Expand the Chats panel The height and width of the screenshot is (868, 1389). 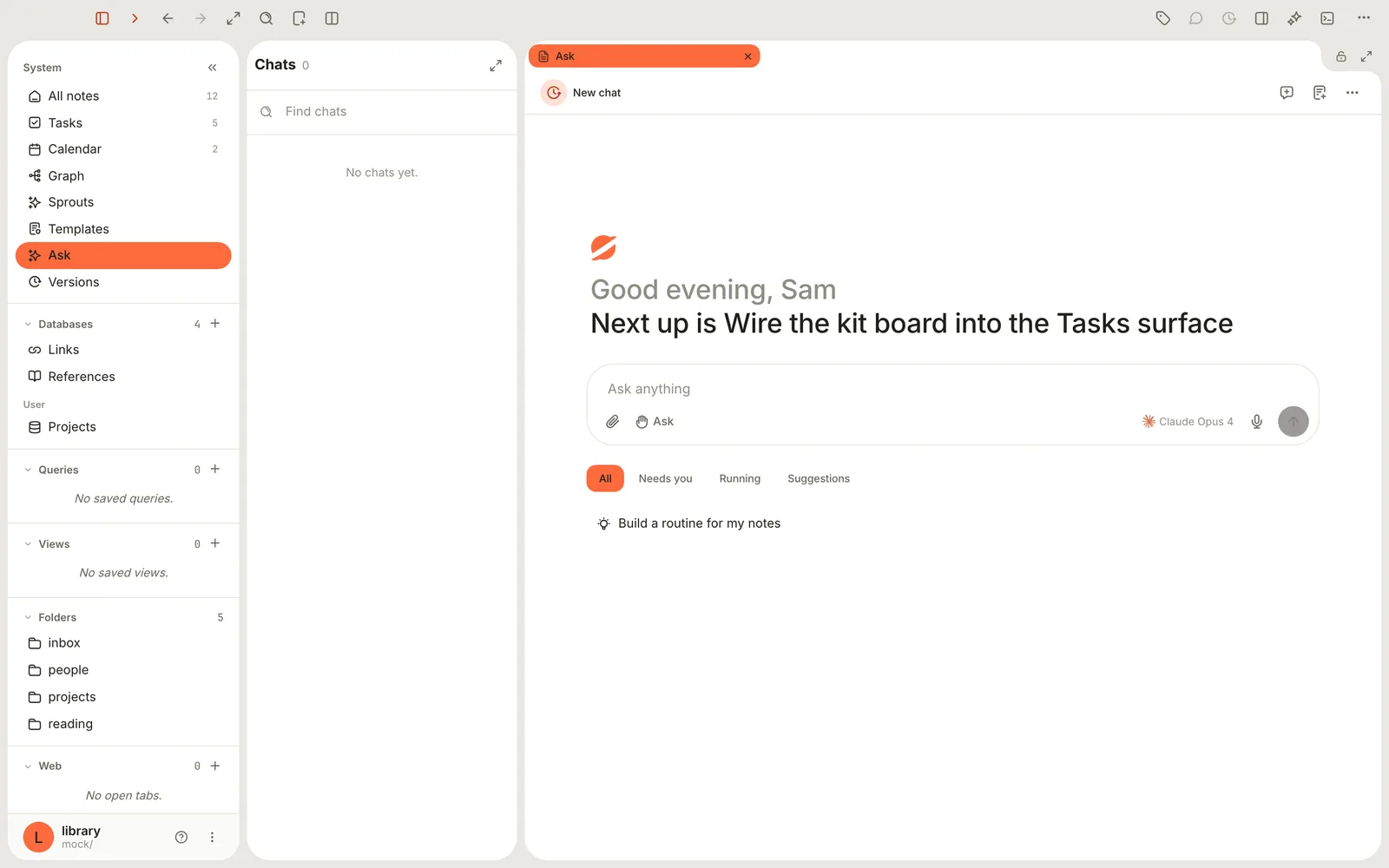[x=496, y=65]
